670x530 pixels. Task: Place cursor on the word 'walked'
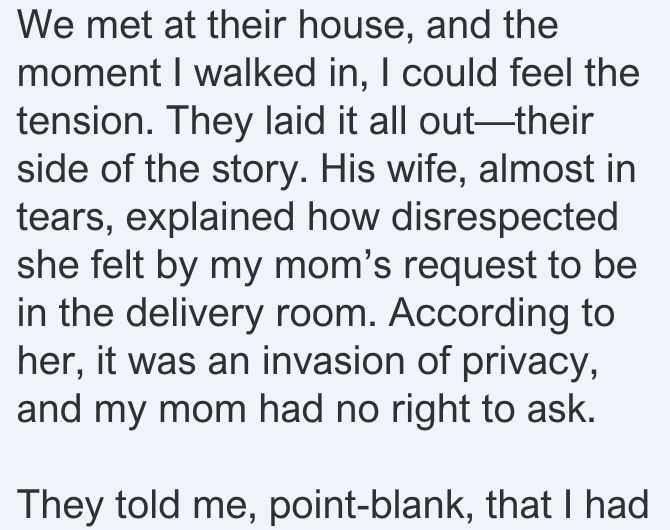[255, 73]
